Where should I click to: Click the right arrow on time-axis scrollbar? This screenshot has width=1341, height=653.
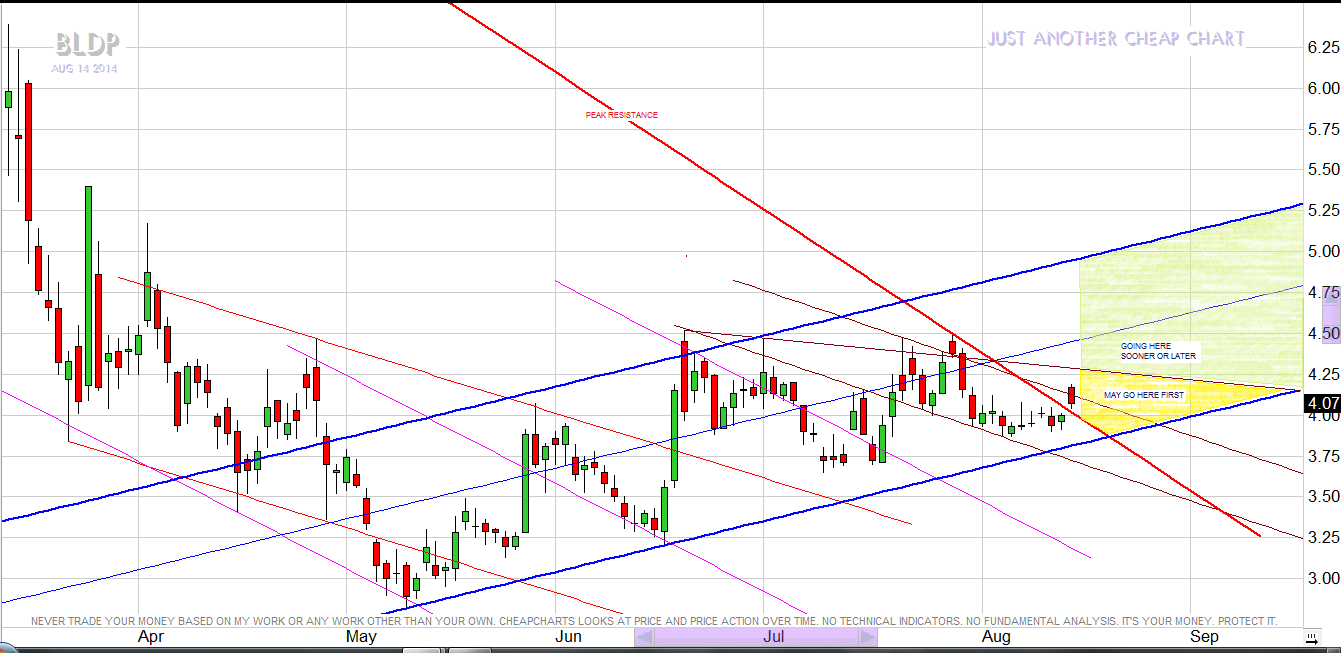coord(867,637)
